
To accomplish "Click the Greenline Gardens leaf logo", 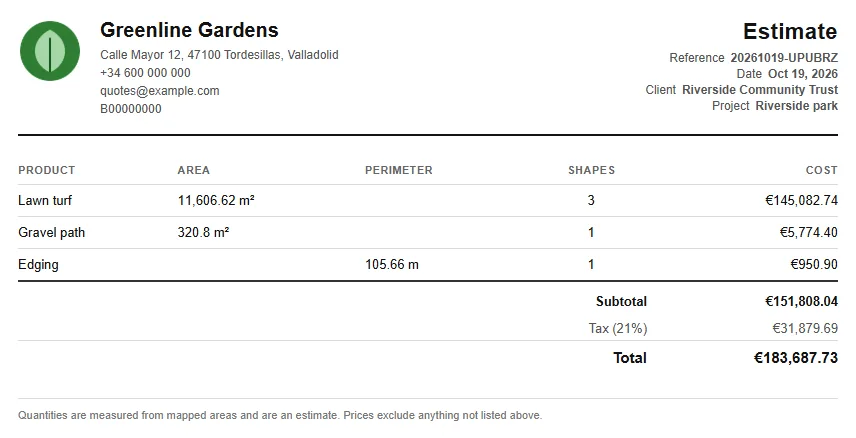I will [x=50, y=51].
